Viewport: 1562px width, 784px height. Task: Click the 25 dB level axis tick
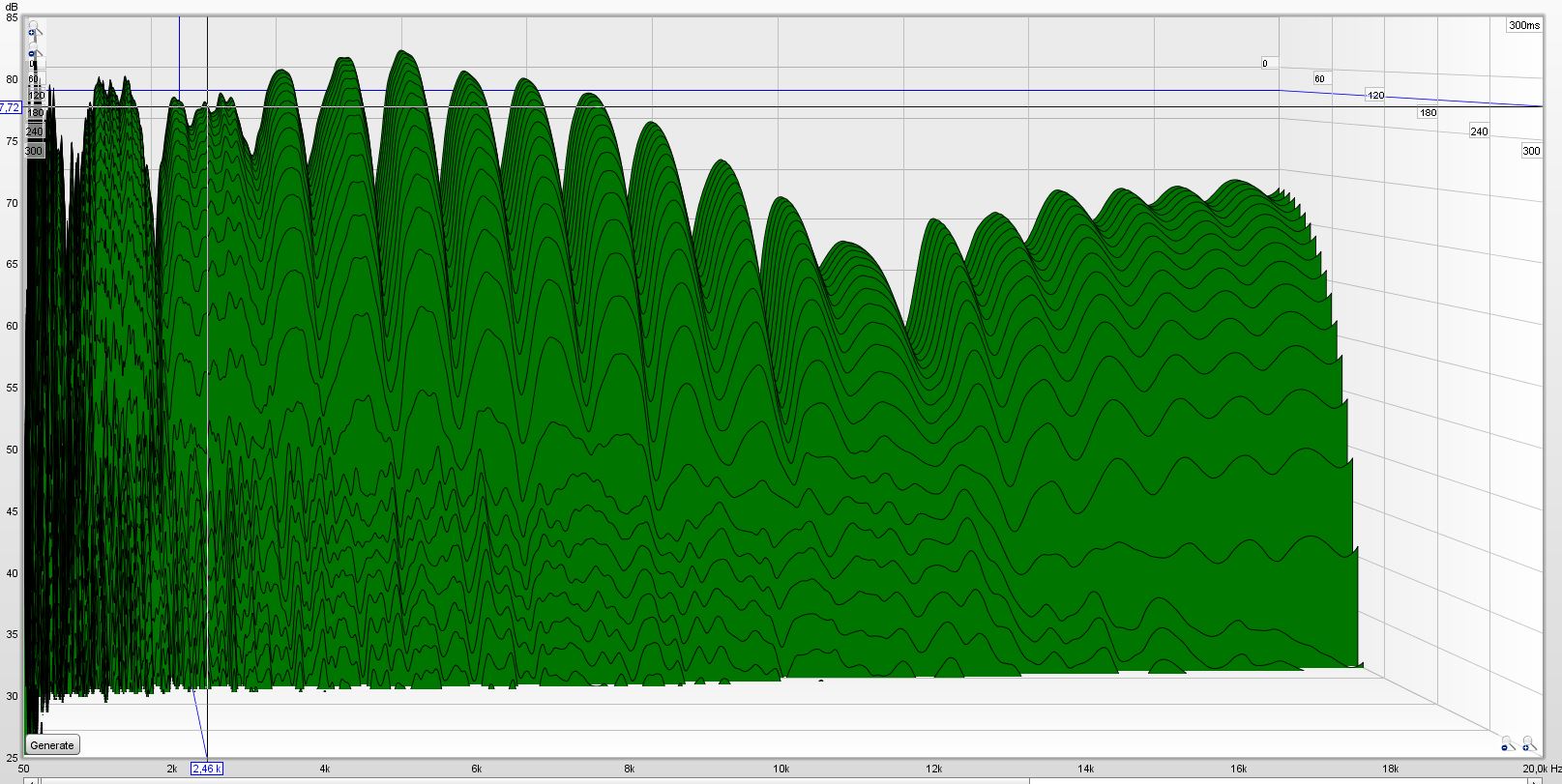12,758
